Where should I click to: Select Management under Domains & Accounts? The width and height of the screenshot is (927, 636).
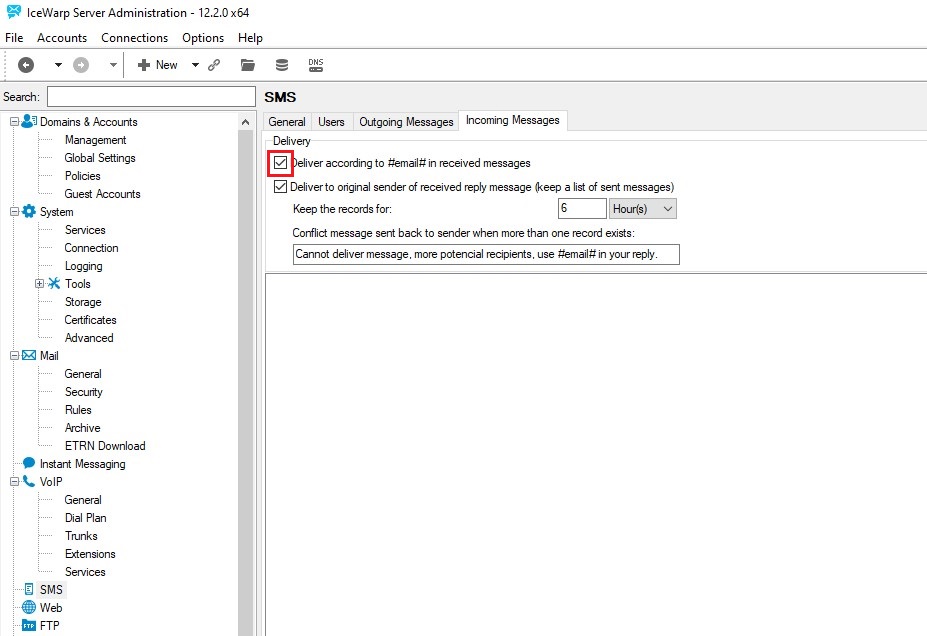(x=95, y=140)
